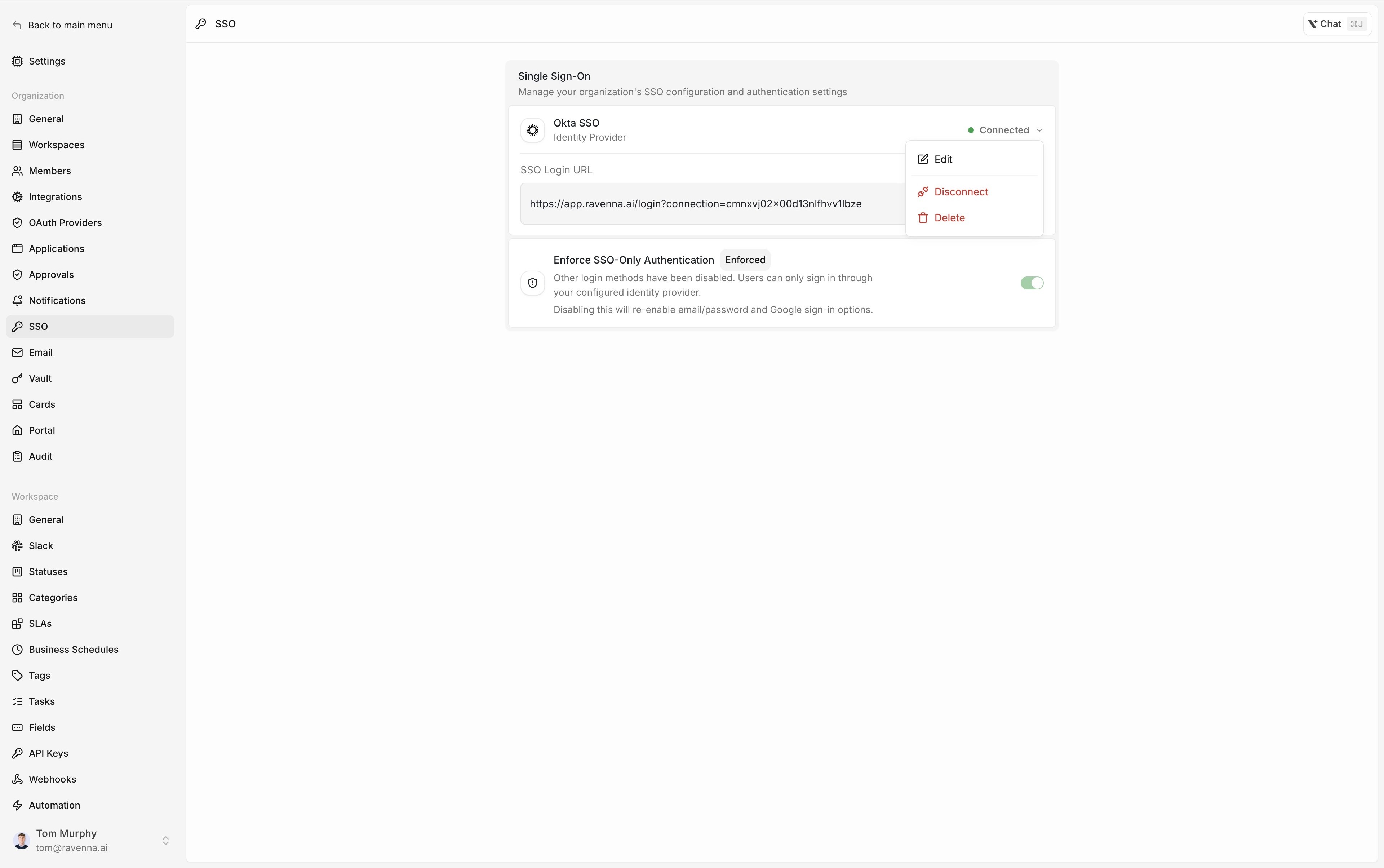The image size is (1384, 868).
Task: Click the Back to main menu arrow icon
Action: (x=17, y=25)
